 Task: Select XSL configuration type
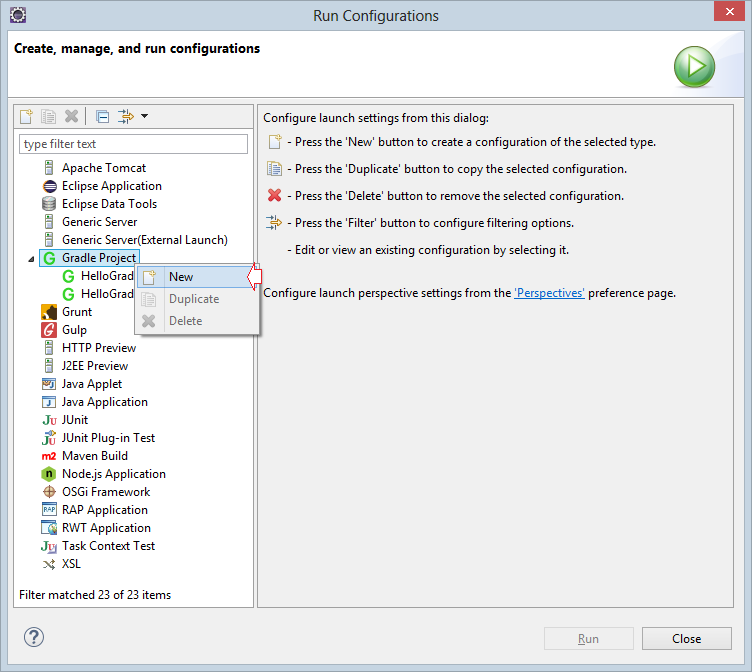click(71, 564)
